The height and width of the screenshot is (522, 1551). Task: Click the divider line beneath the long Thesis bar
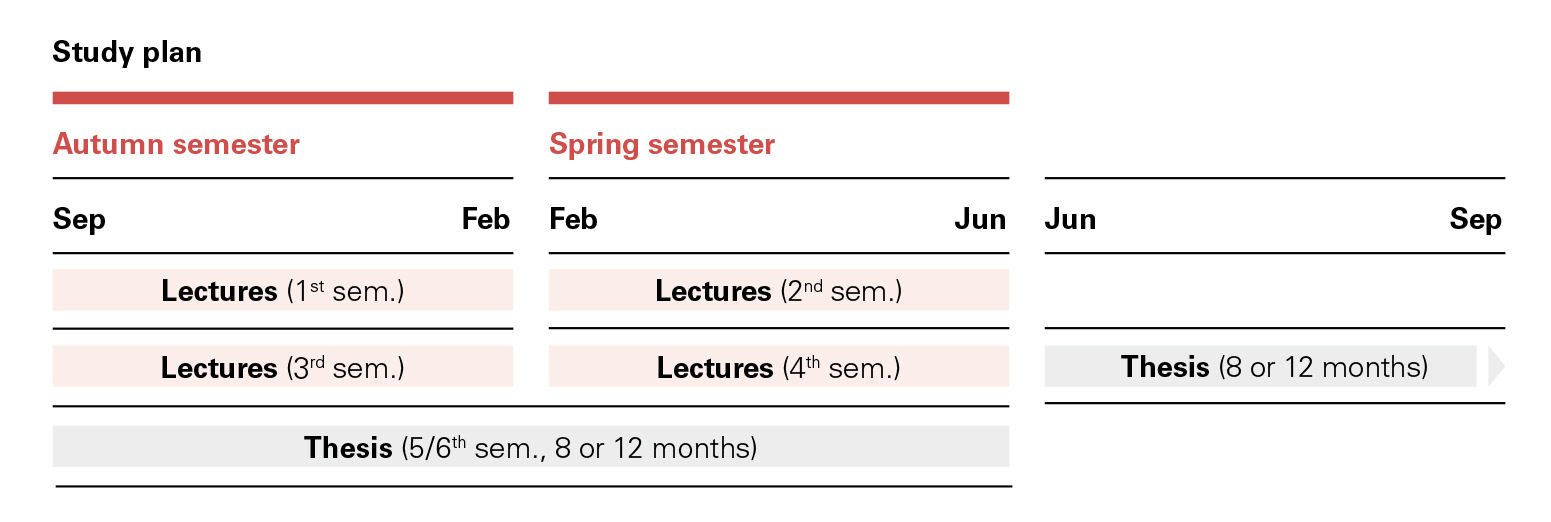coord(533,487)
